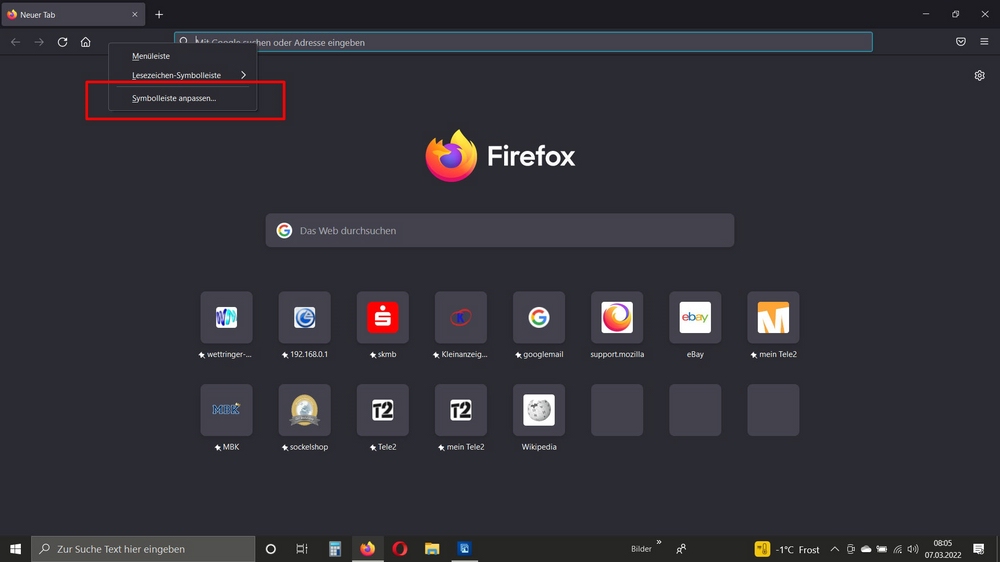Open the eBay shortcut tile

click(x=695, y=318)
